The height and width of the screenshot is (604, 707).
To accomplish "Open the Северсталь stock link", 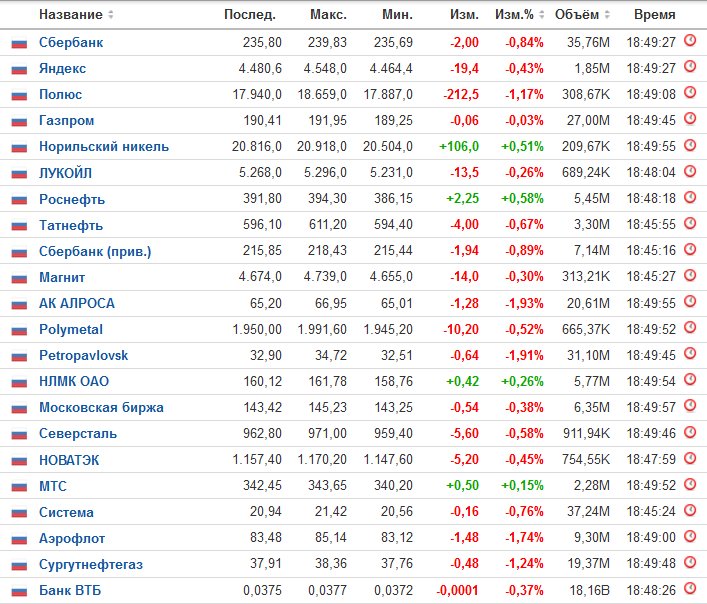I will click(x=78, y=434).
